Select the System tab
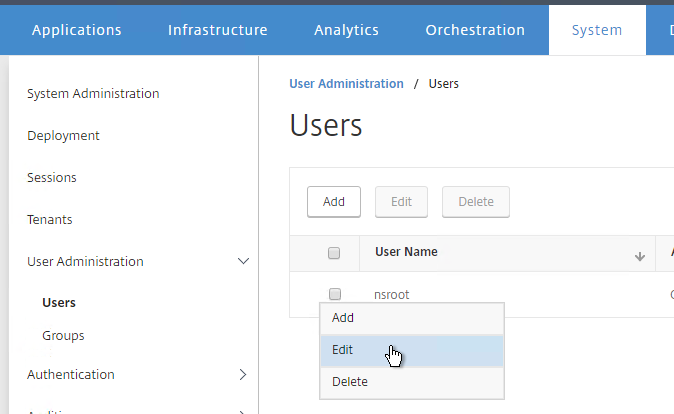This screenshot has width=674, height=414. (597, 30)
